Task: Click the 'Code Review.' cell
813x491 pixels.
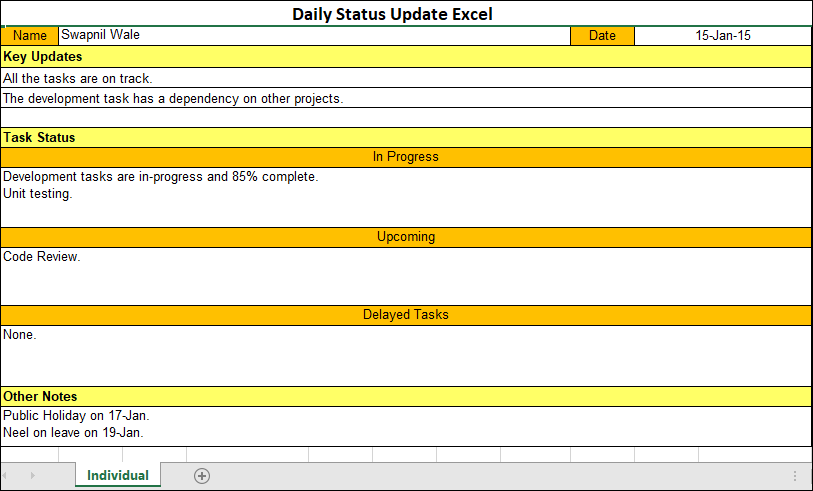Action: click(406, 276)
